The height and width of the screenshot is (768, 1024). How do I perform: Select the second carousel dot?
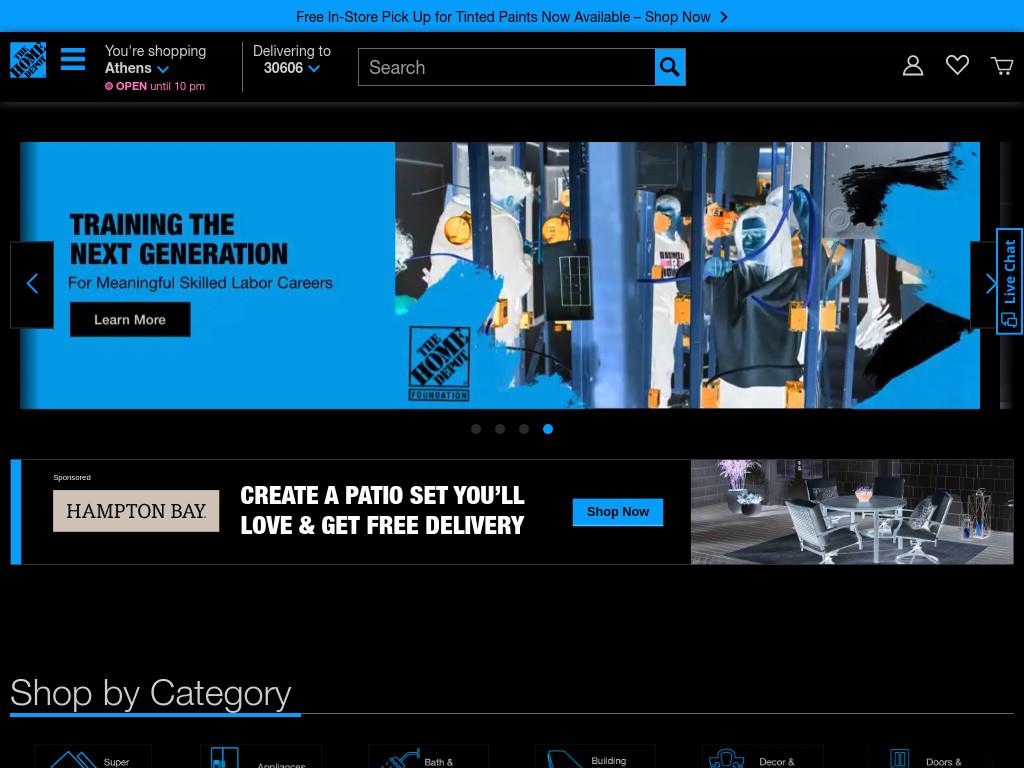pos(500,429)
